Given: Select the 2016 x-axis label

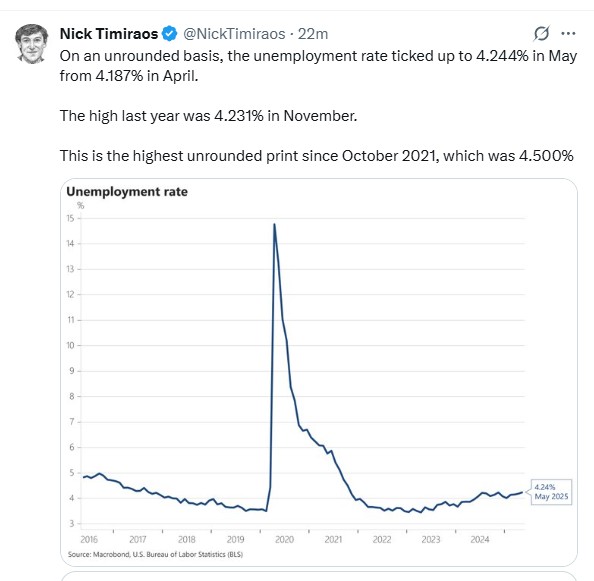Looking at the screenshot, I should point(89,539).
